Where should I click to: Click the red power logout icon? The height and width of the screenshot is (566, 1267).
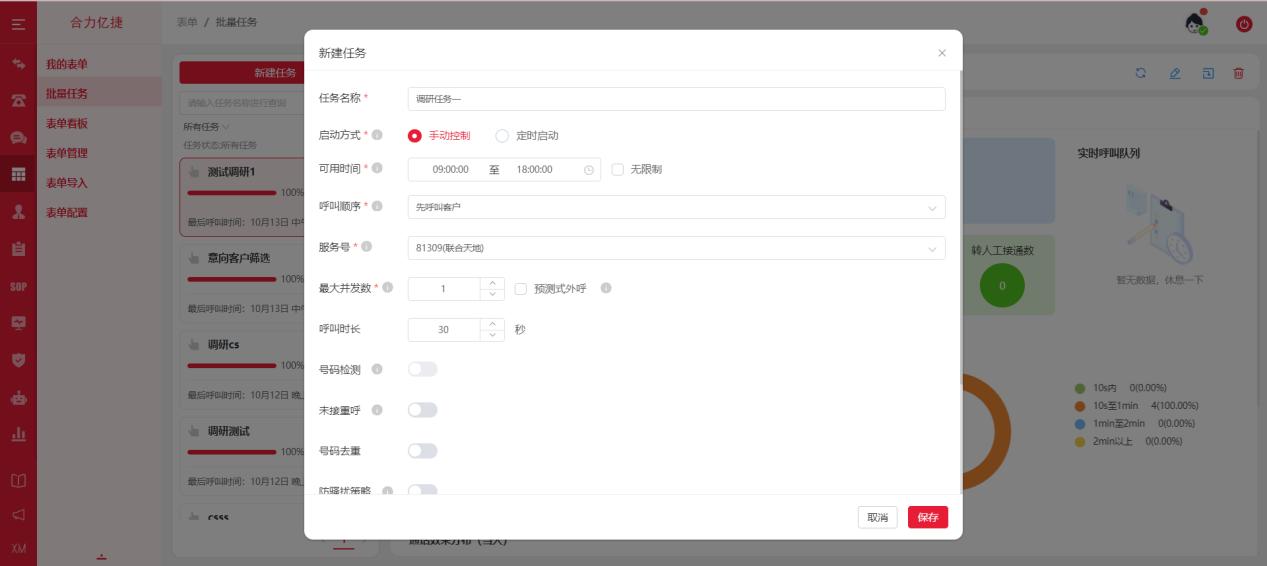tap(1244, 24)
